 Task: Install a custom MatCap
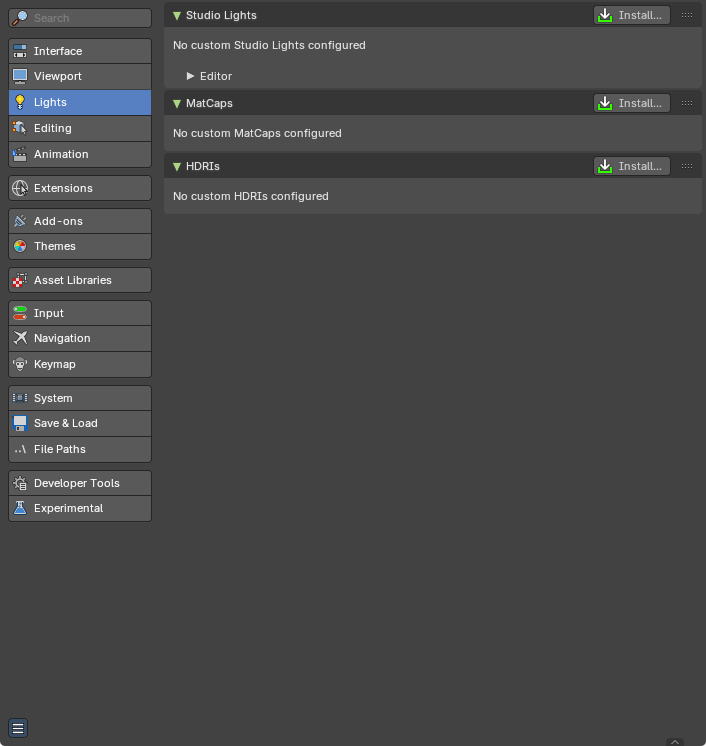(632, 103)
